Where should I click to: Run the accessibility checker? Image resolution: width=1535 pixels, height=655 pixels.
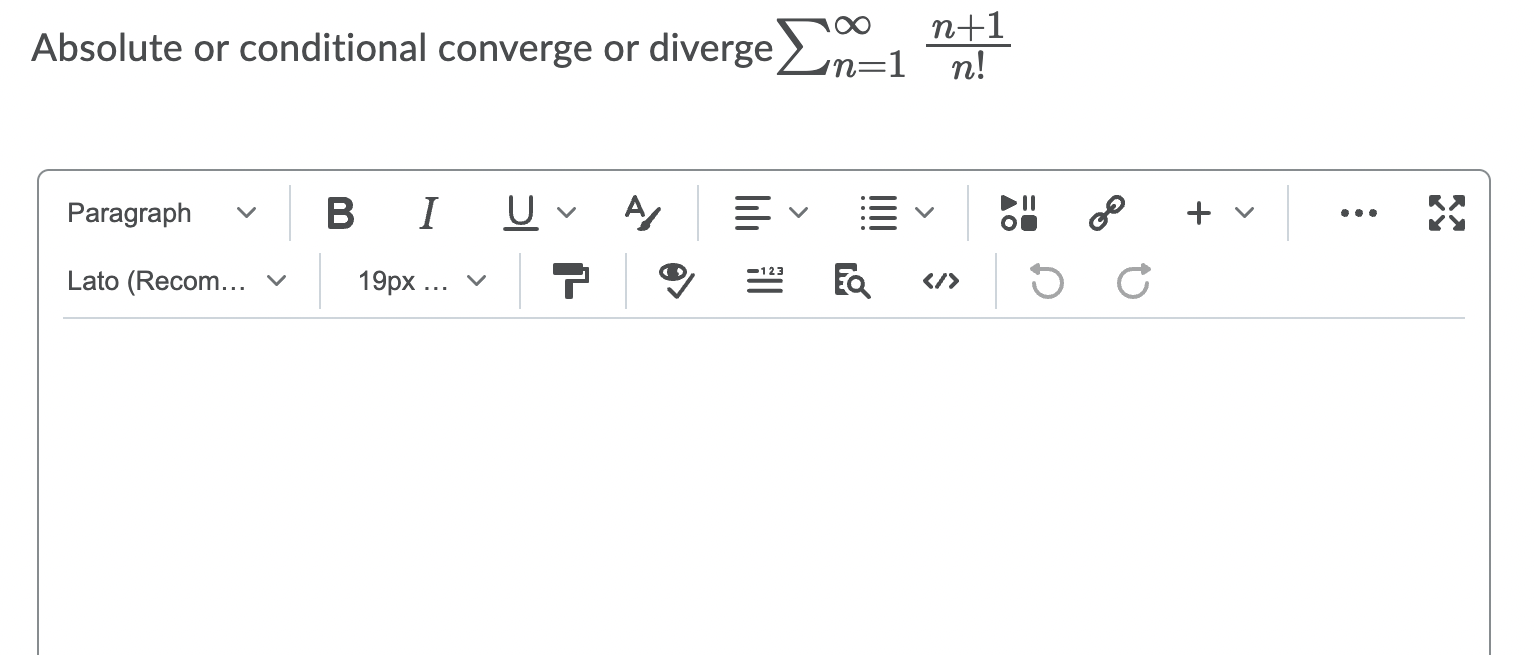click(678, 282)
